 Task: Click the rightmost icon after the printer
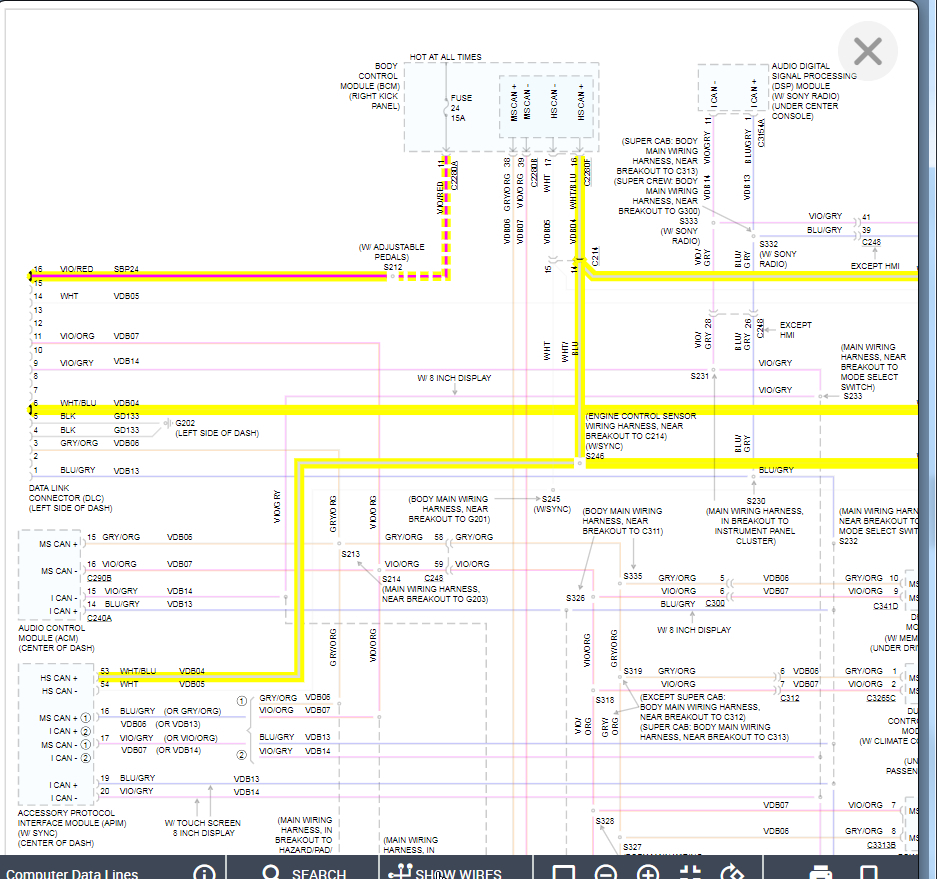869,873
